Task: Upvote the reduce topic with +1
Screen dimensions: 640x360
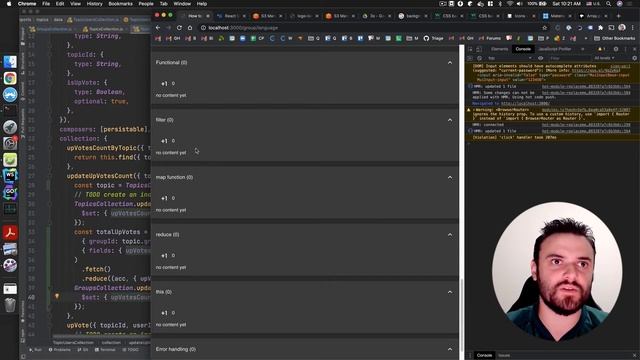Action: [x=164, y=256]
